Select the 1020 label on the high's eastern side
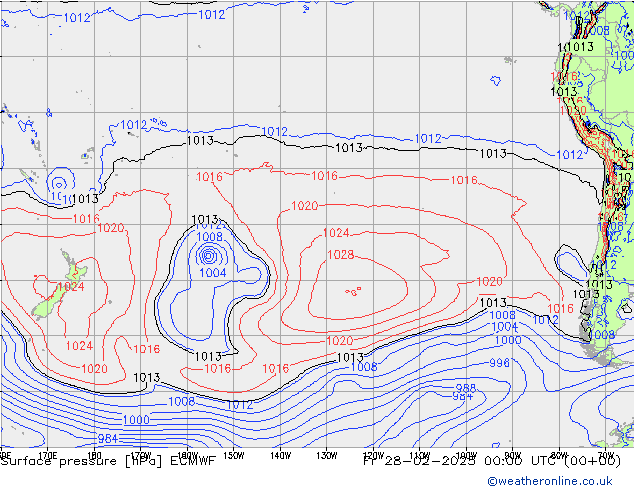Image resolution: width=634 pixels, height=490 pixels. click(490, 281)
